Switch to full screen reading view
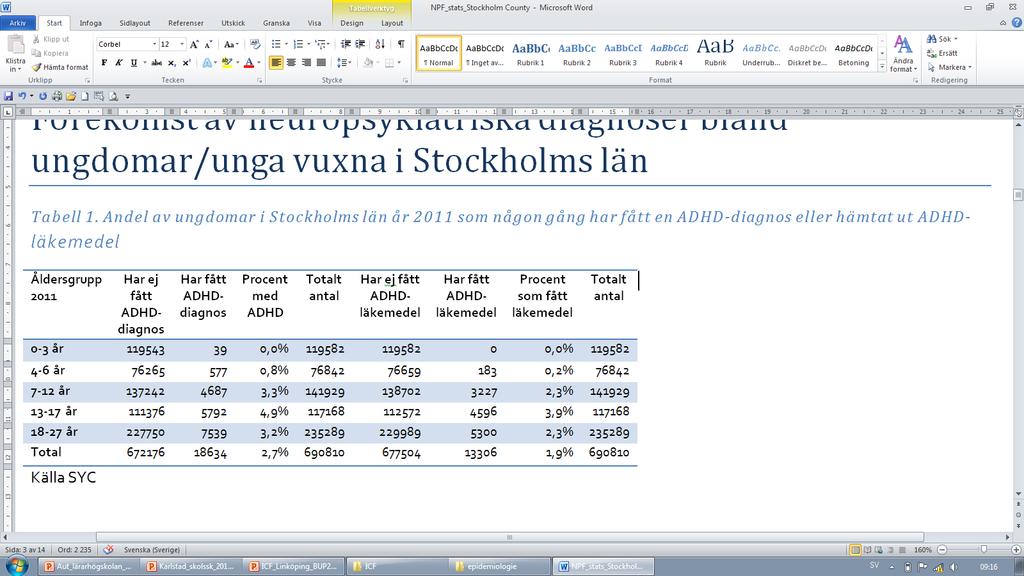Image resolution: width=1024 pixels, height=576 pixels. pyautogui.click(x=867, y=550)
